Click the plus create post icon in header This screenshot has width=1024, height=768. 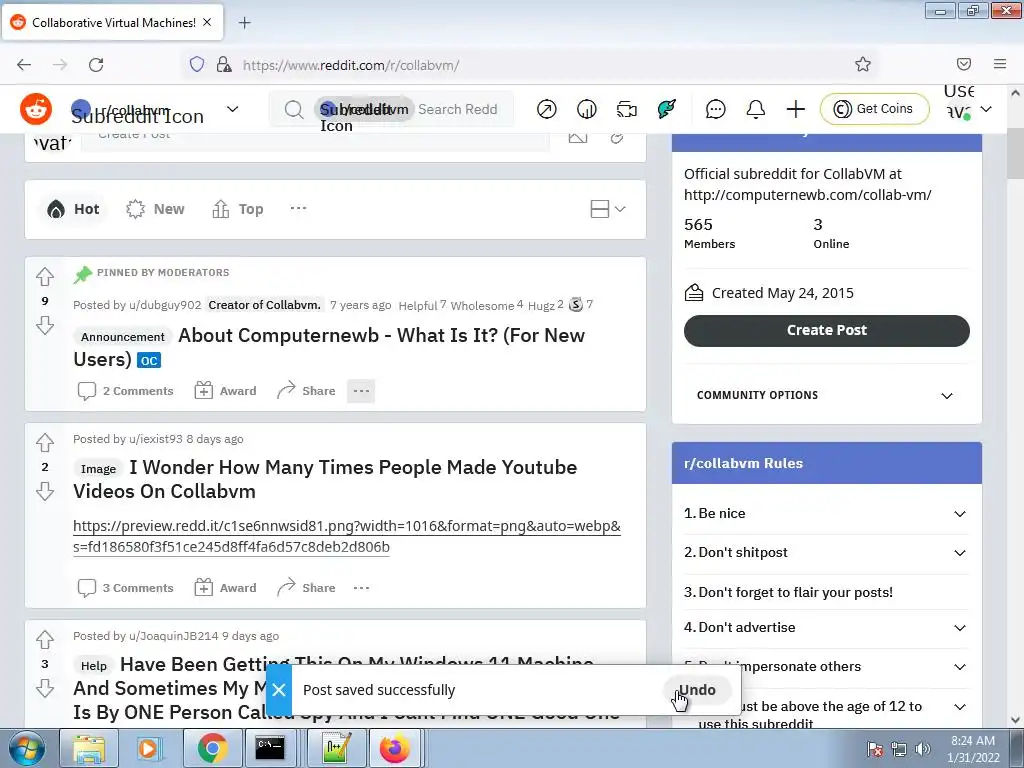[795, 109]
